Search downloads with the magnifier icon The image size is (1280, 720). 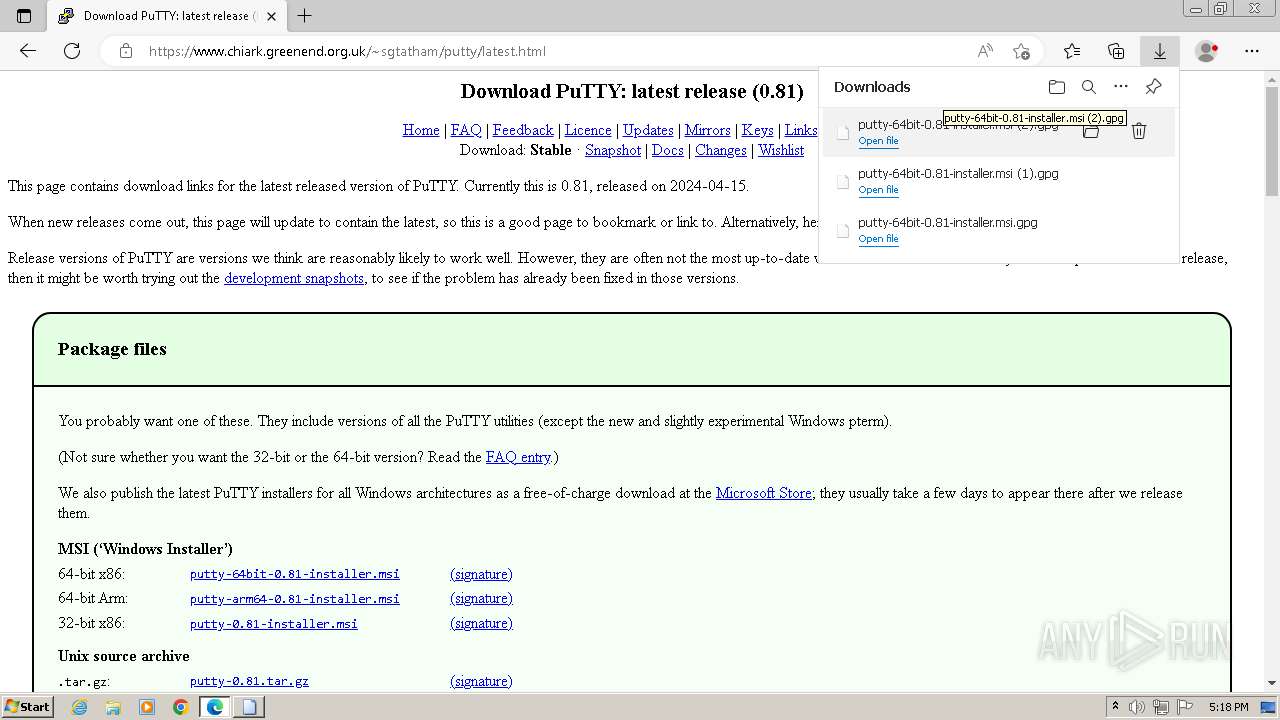point(1089,87)
